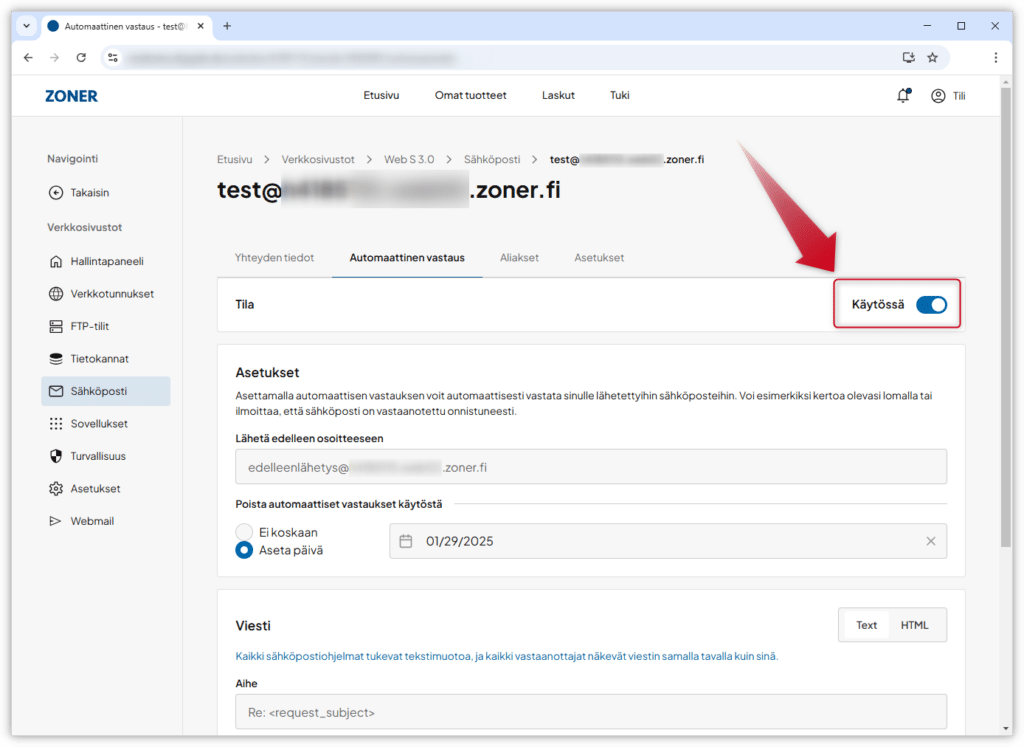Click the notification bell icon

coord(903,96)
